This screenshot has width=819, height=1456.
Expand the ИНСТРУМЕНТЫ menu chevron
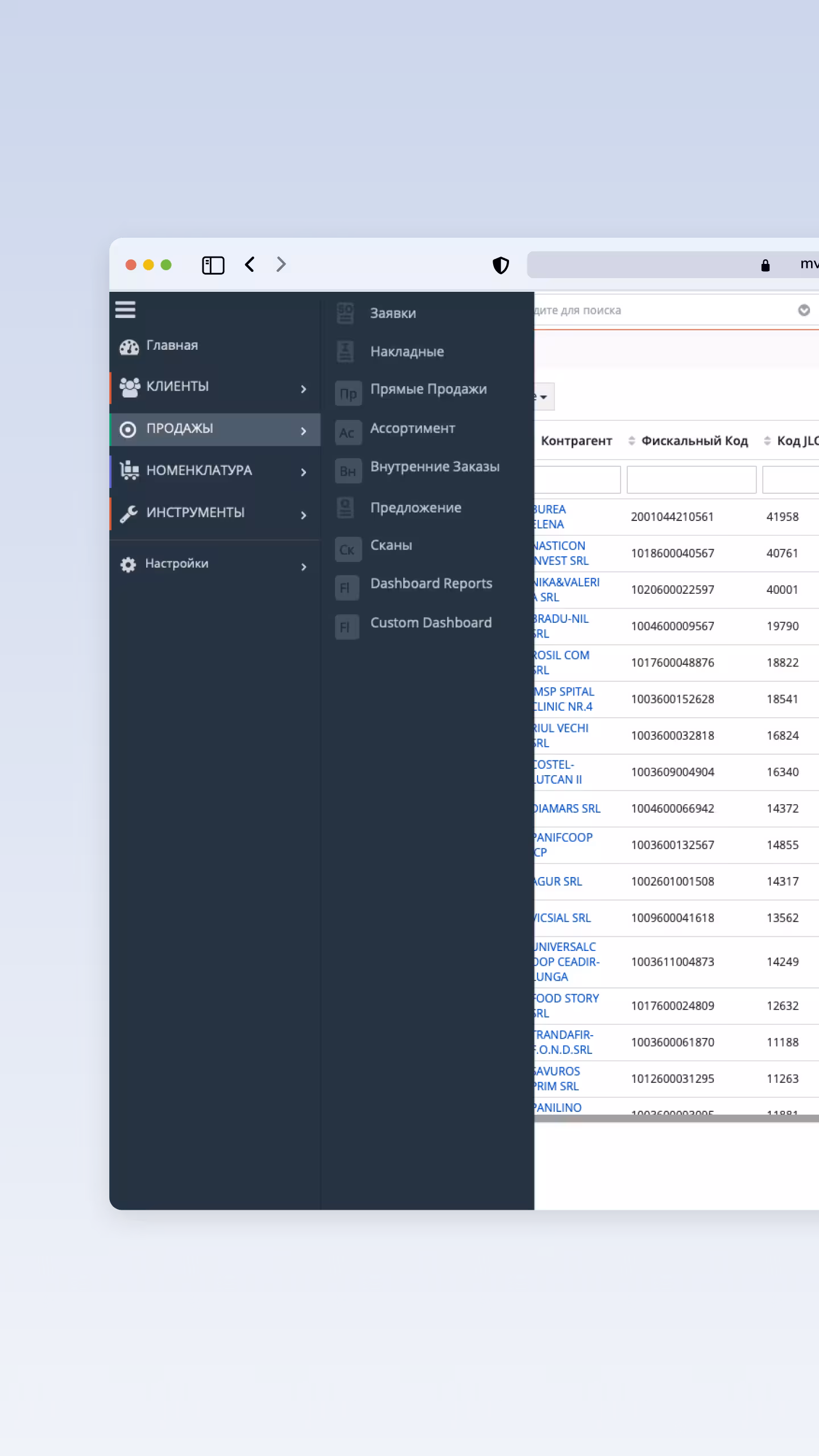point(304,515)
